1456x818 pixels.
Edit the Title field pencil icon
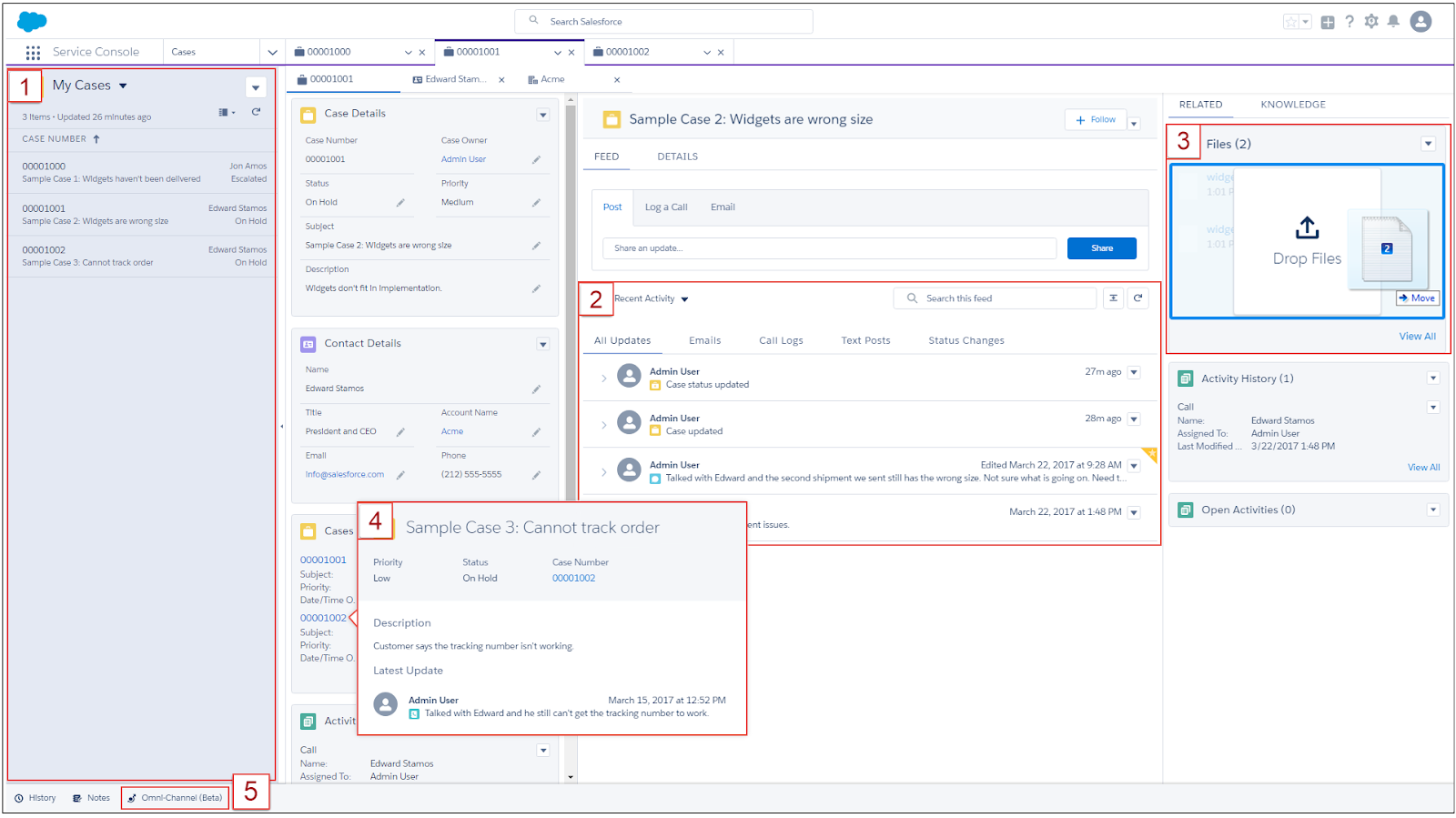click(400, 432)
